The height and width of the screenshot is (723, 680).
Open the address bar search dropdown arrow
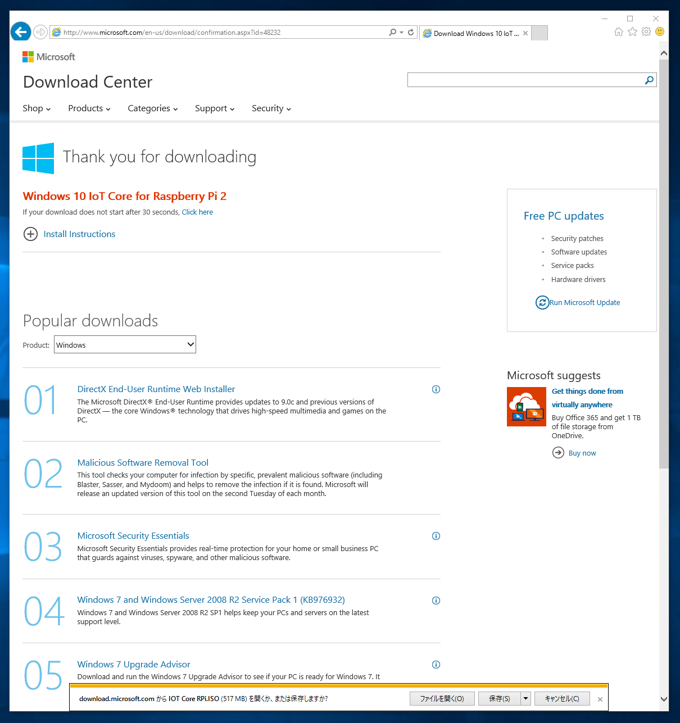point(401,32)
